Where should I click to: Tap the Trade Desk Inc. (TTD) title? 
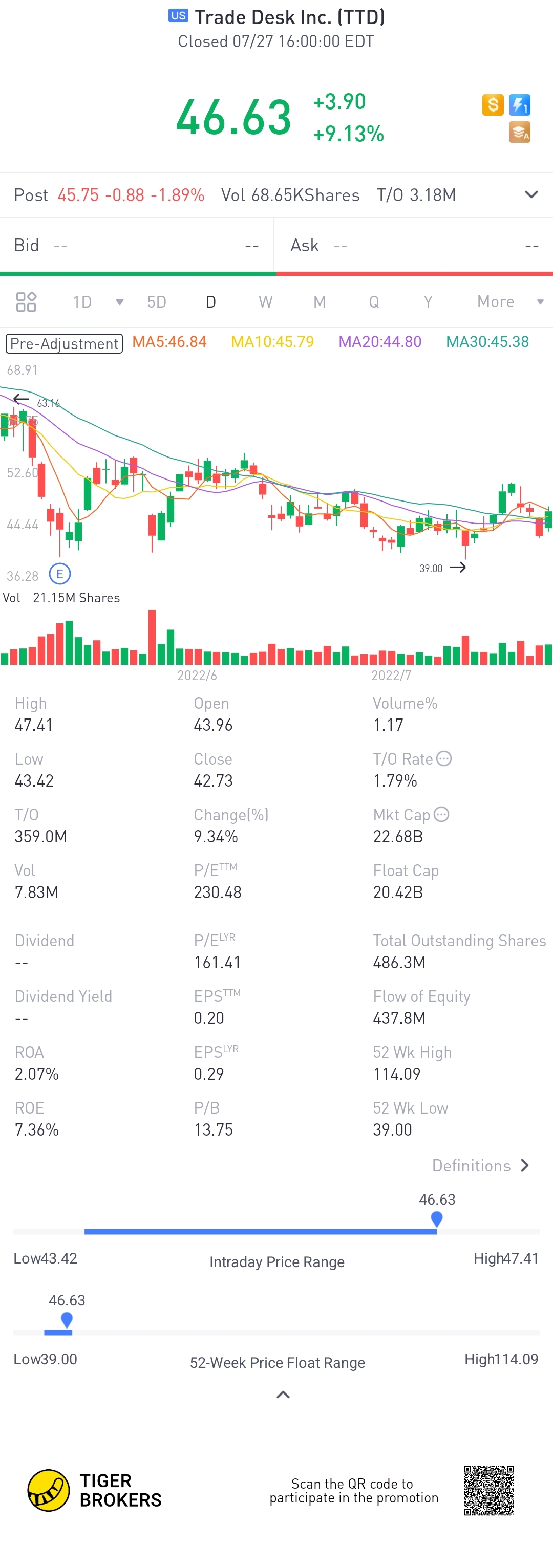289,17
